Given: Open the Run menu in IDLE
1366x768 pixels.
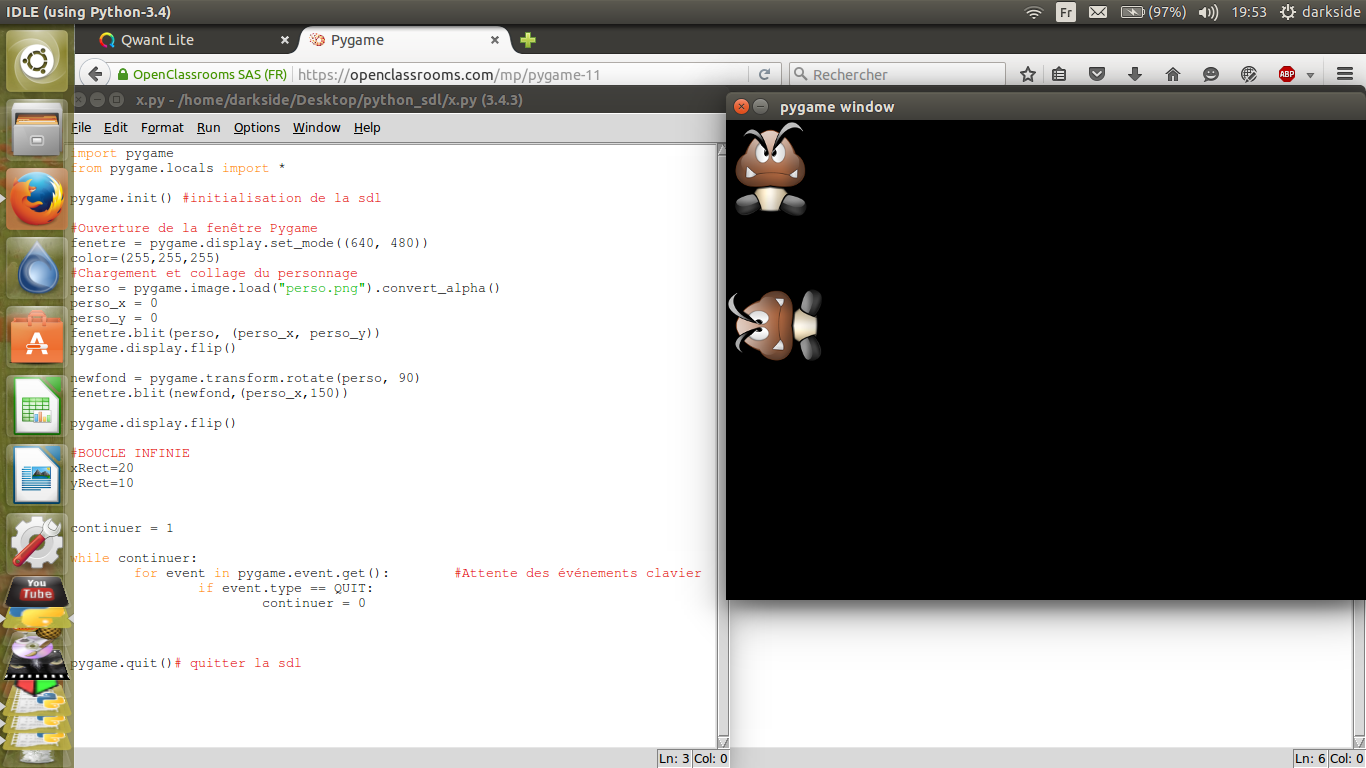Looking at the screenshot, I should [x=207, y=128].
